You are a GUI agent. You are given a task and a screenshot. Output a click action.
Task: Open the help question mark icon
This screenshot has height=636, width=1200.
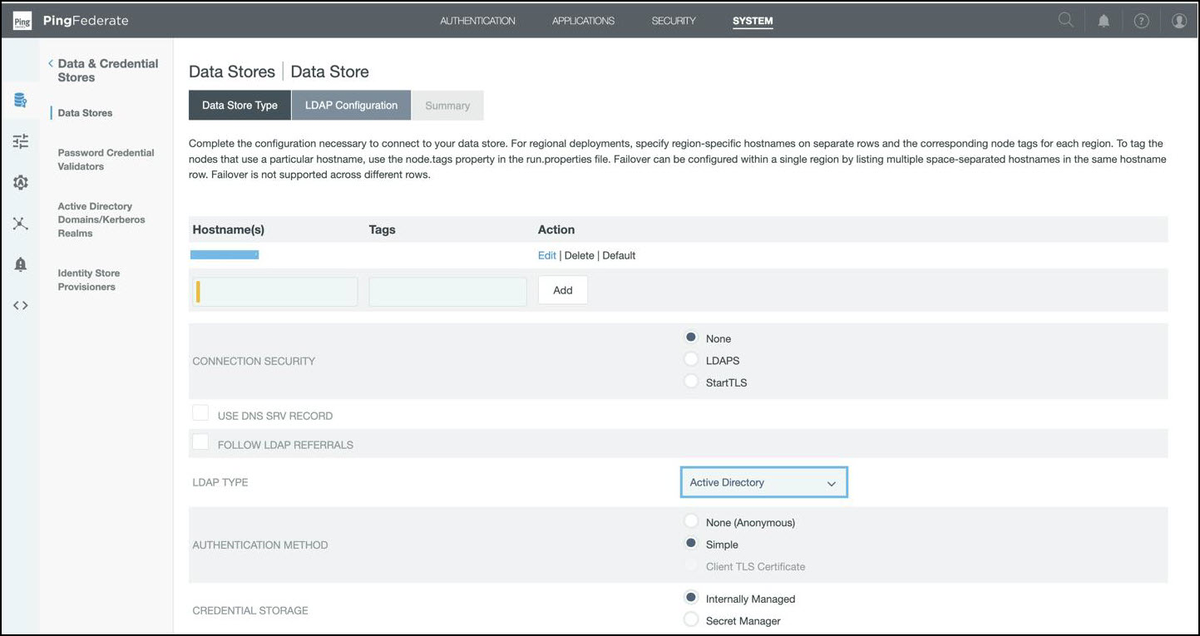tap(1141, 21)
